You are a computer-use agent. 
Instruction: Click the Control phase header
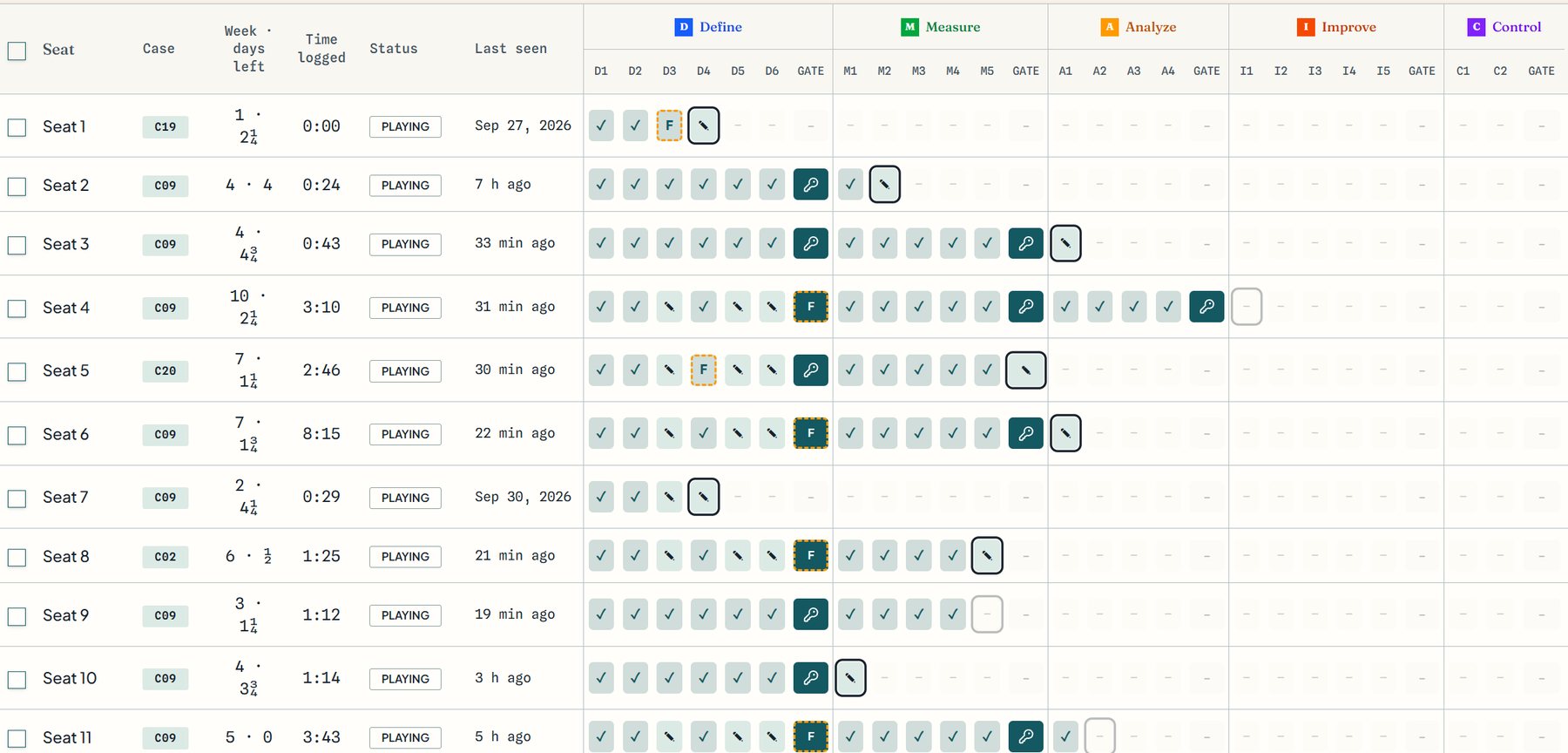(x=1504, y=27)
